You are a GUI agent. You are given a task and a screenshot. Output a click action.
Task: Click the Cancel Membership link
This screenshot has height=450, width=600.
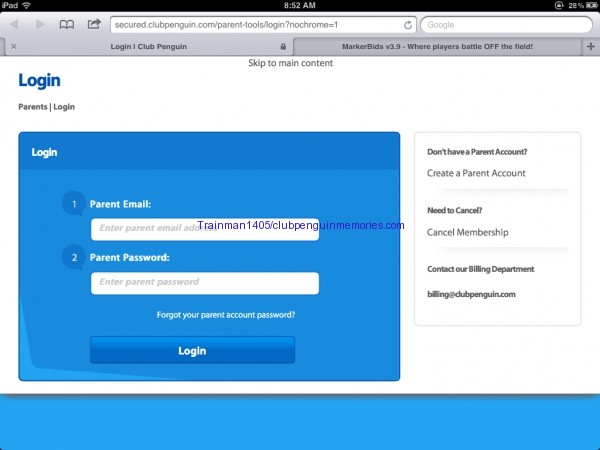[x=467, y=232]
